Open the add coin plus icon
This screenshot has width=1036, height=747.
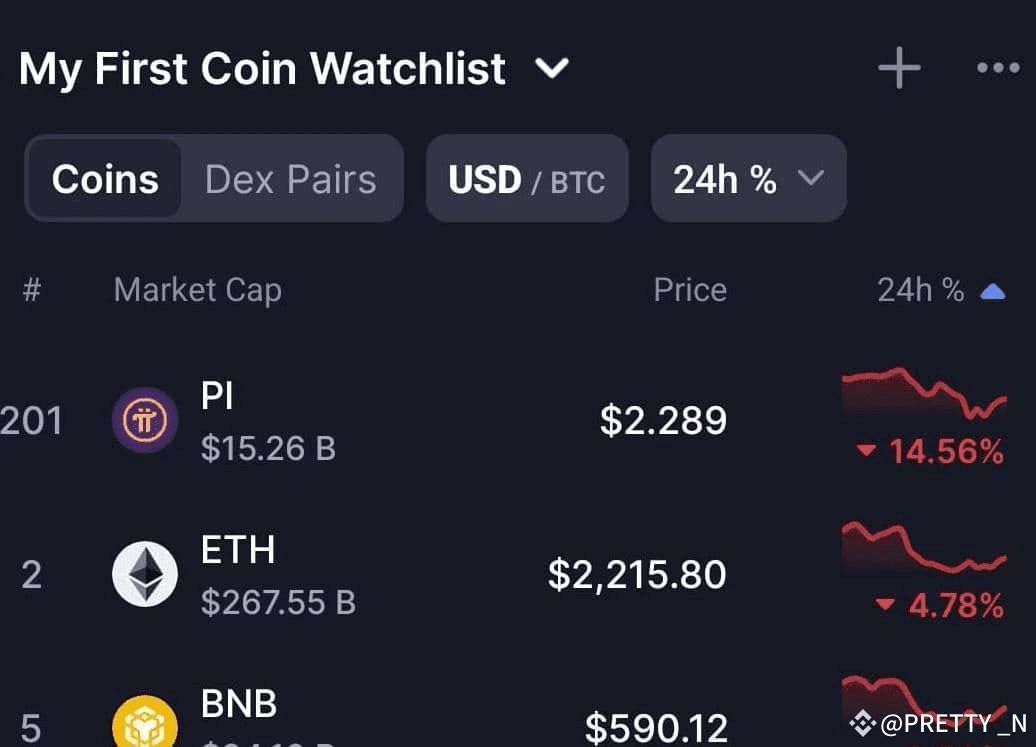click(x=897, y=67)
